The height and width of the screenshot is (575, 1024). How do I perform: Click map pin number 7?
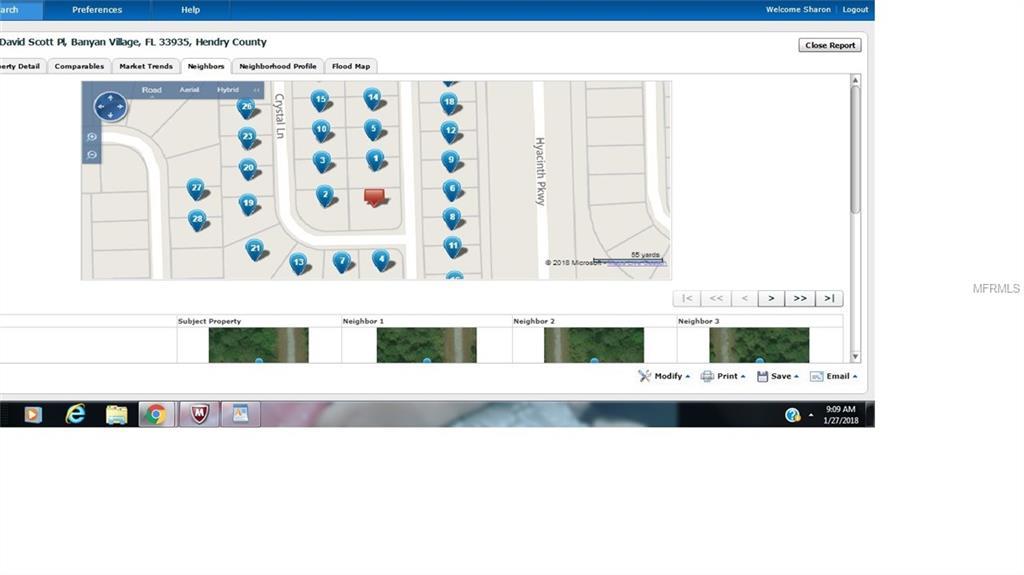click(342, 262)
